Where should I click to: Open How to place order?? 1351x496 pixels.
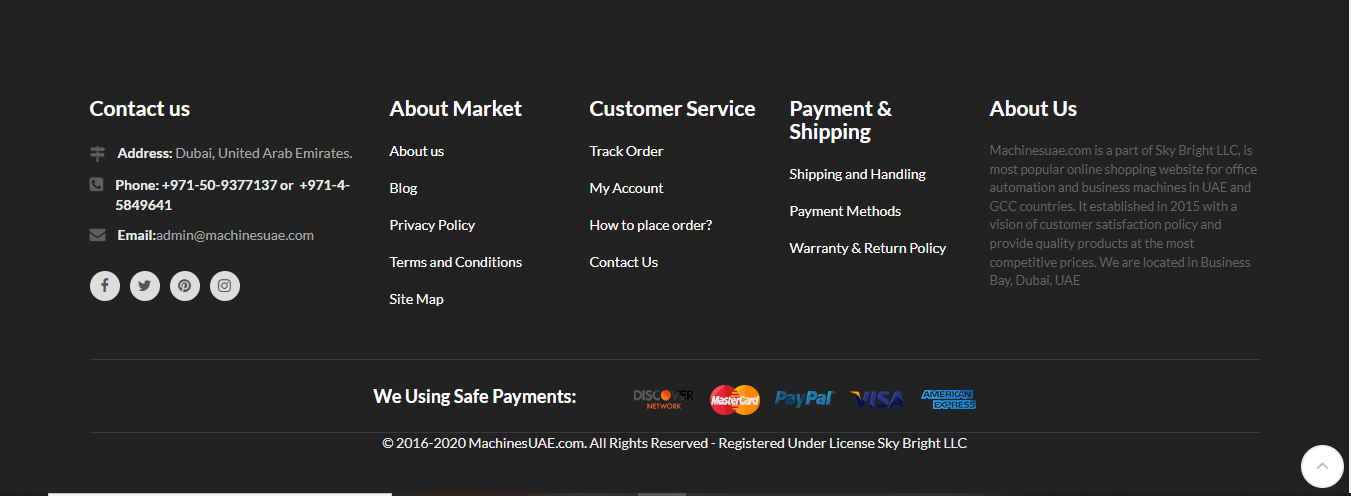click(651, 225)
